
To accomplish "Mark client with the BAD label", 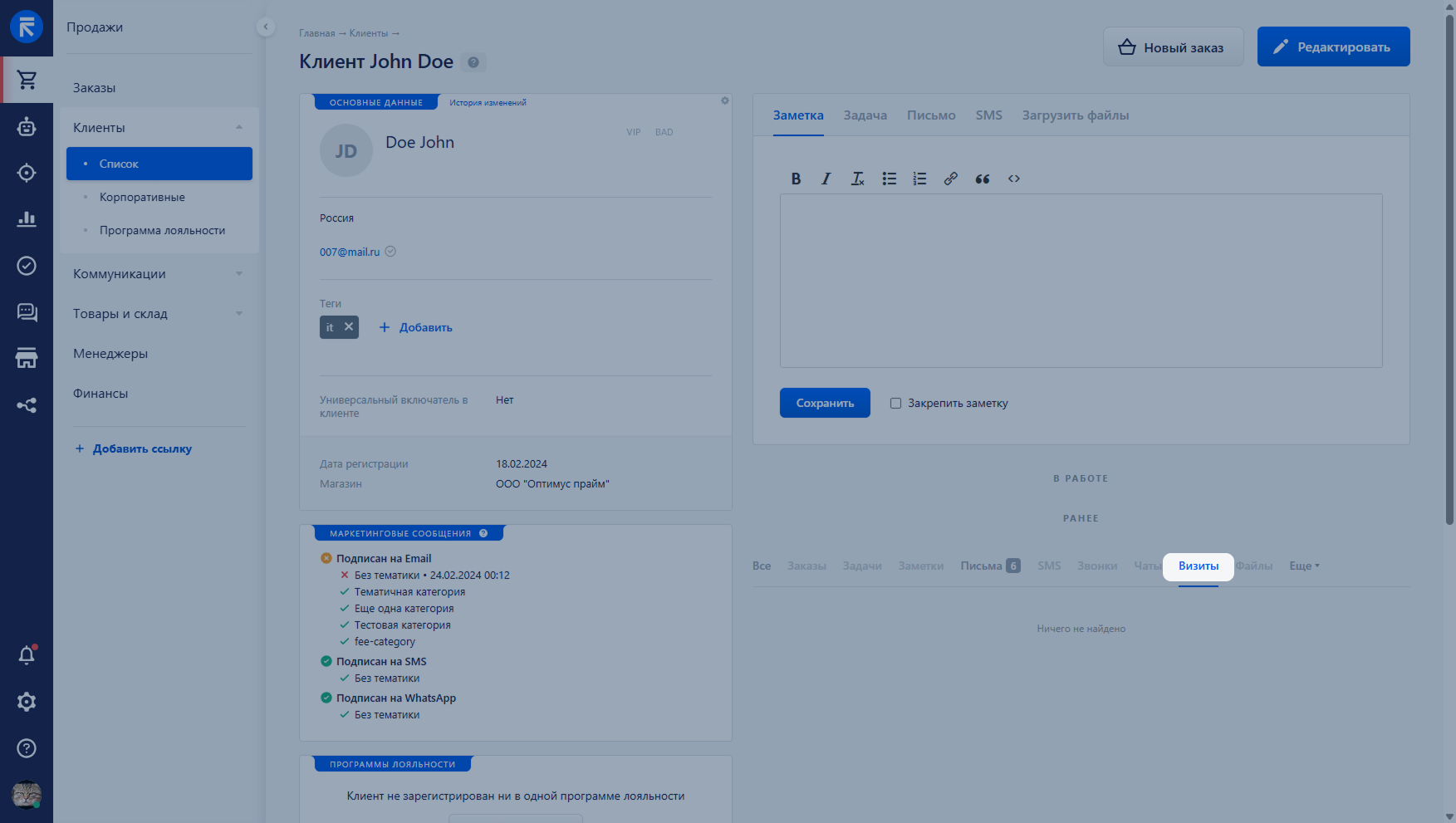I will pyautogui.click(x=664, y=132).
